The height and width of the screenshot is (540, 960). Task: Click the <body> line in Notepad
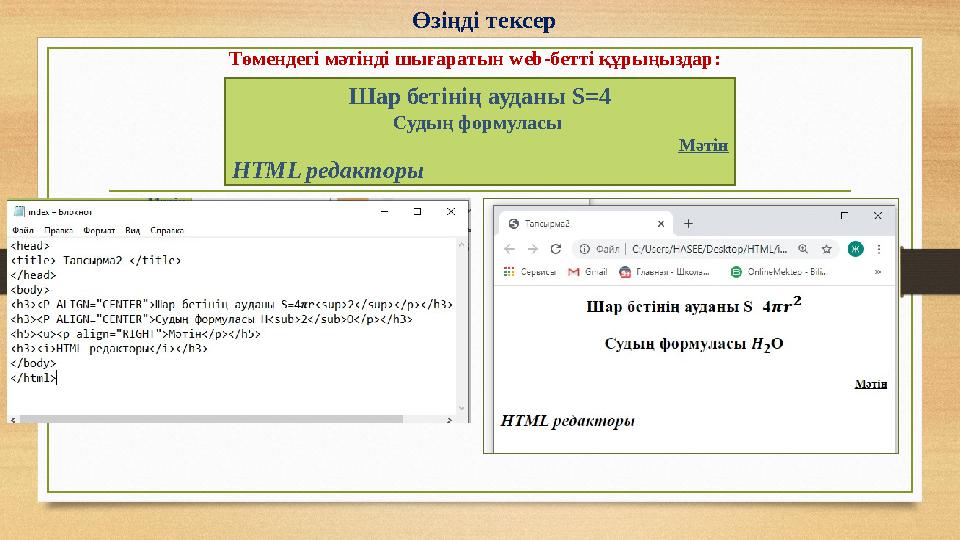[30, 290]
